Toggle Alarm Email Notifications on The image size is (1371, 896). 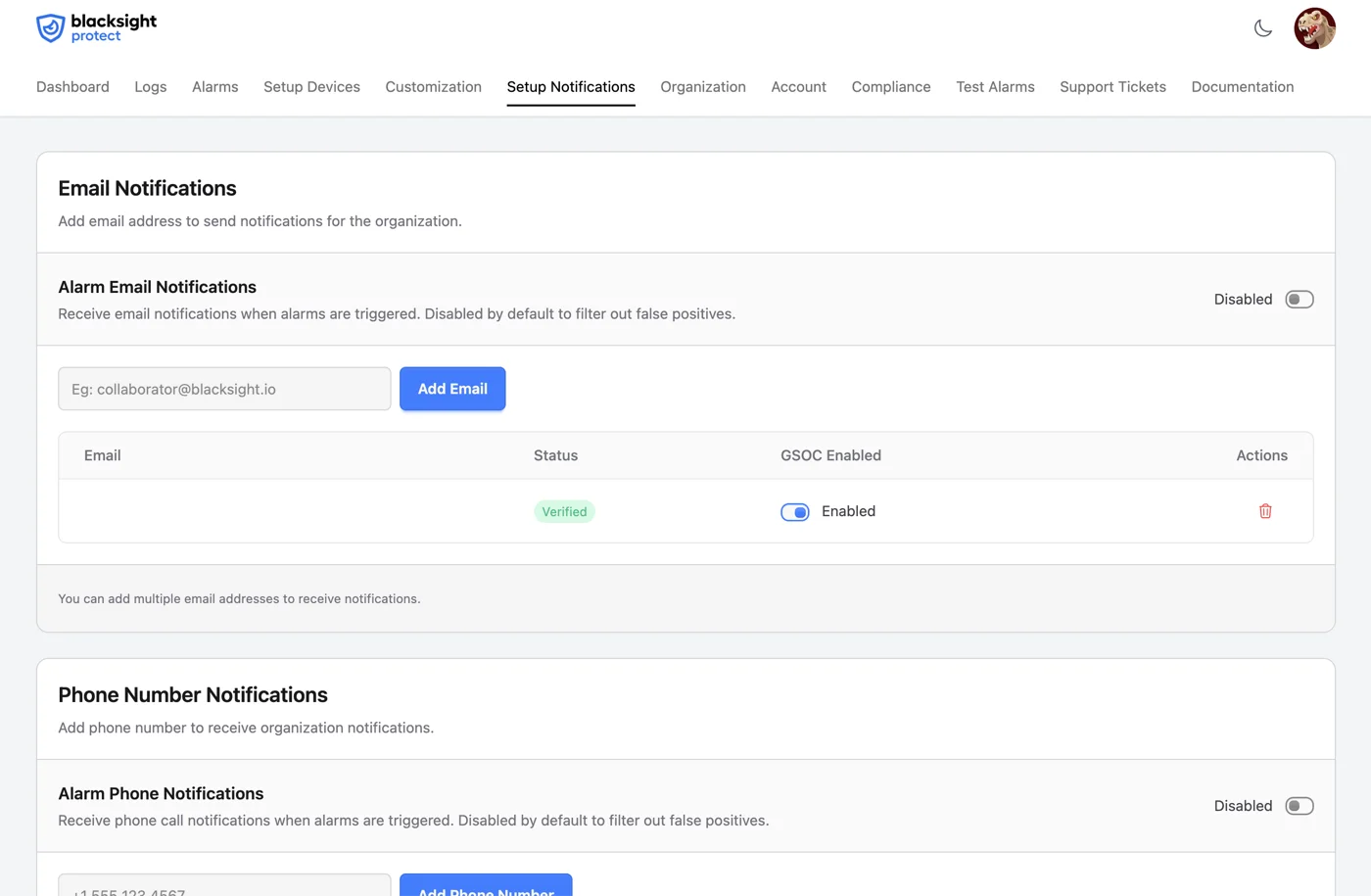pyautogui.click(x=1299, y=299)
